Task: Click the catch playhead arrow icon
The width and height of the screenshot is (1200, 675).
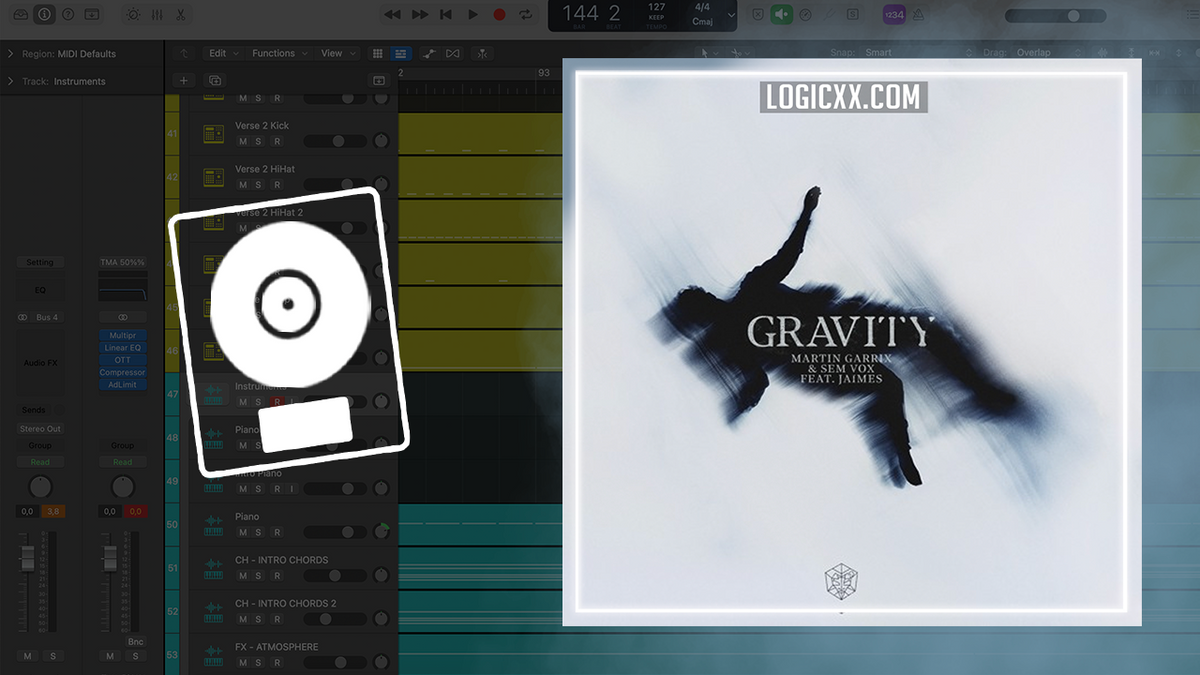Action: coord(183,53)
